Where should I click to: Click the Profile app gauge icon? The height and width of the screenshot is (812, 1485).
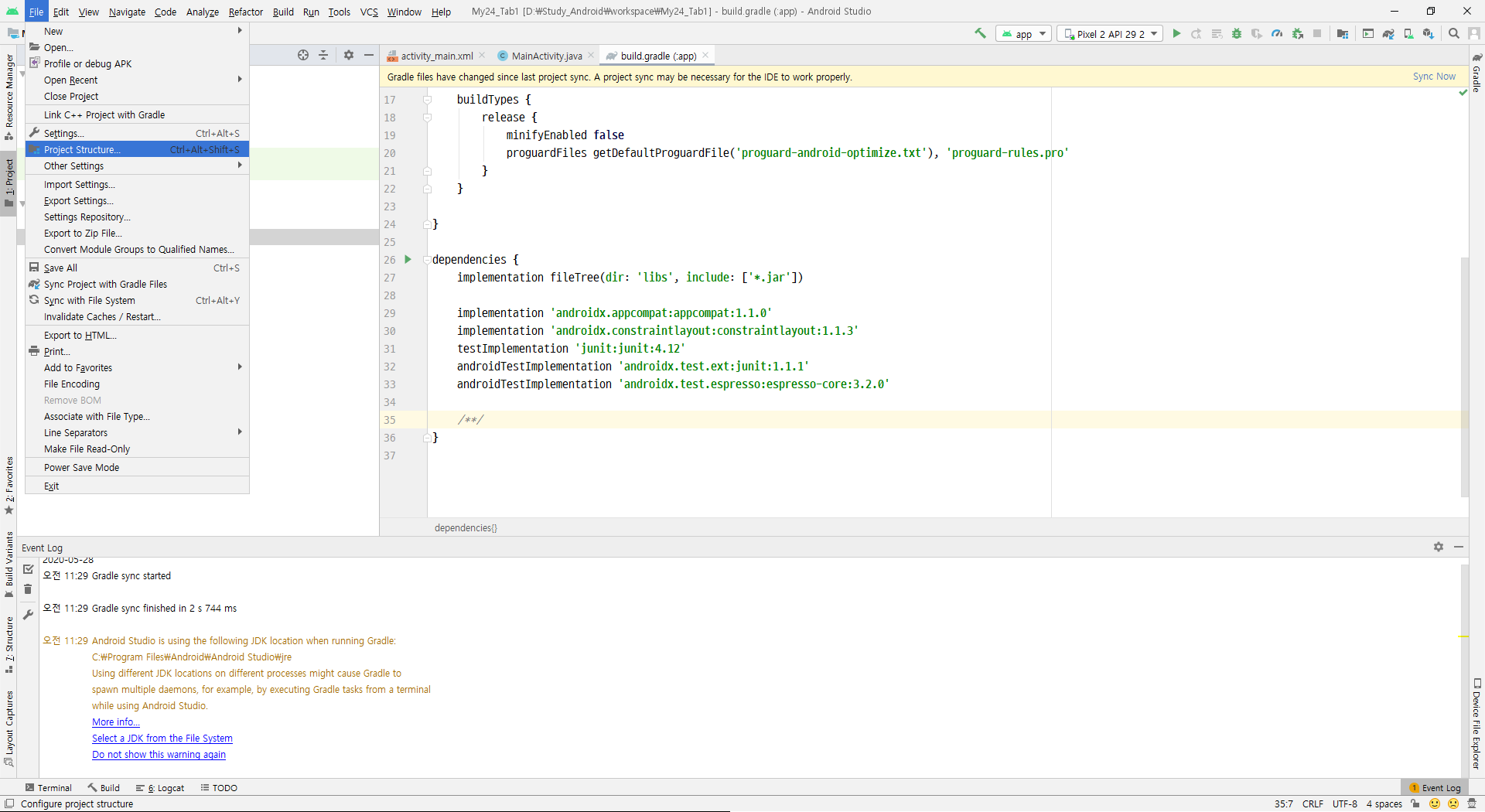(x=1277, y=33)
